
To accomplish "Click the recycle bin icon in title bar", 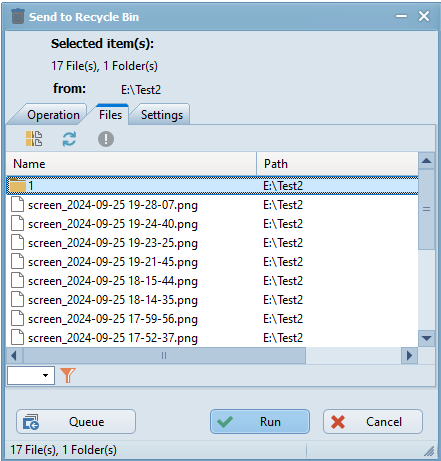I will tap(18, 16).
